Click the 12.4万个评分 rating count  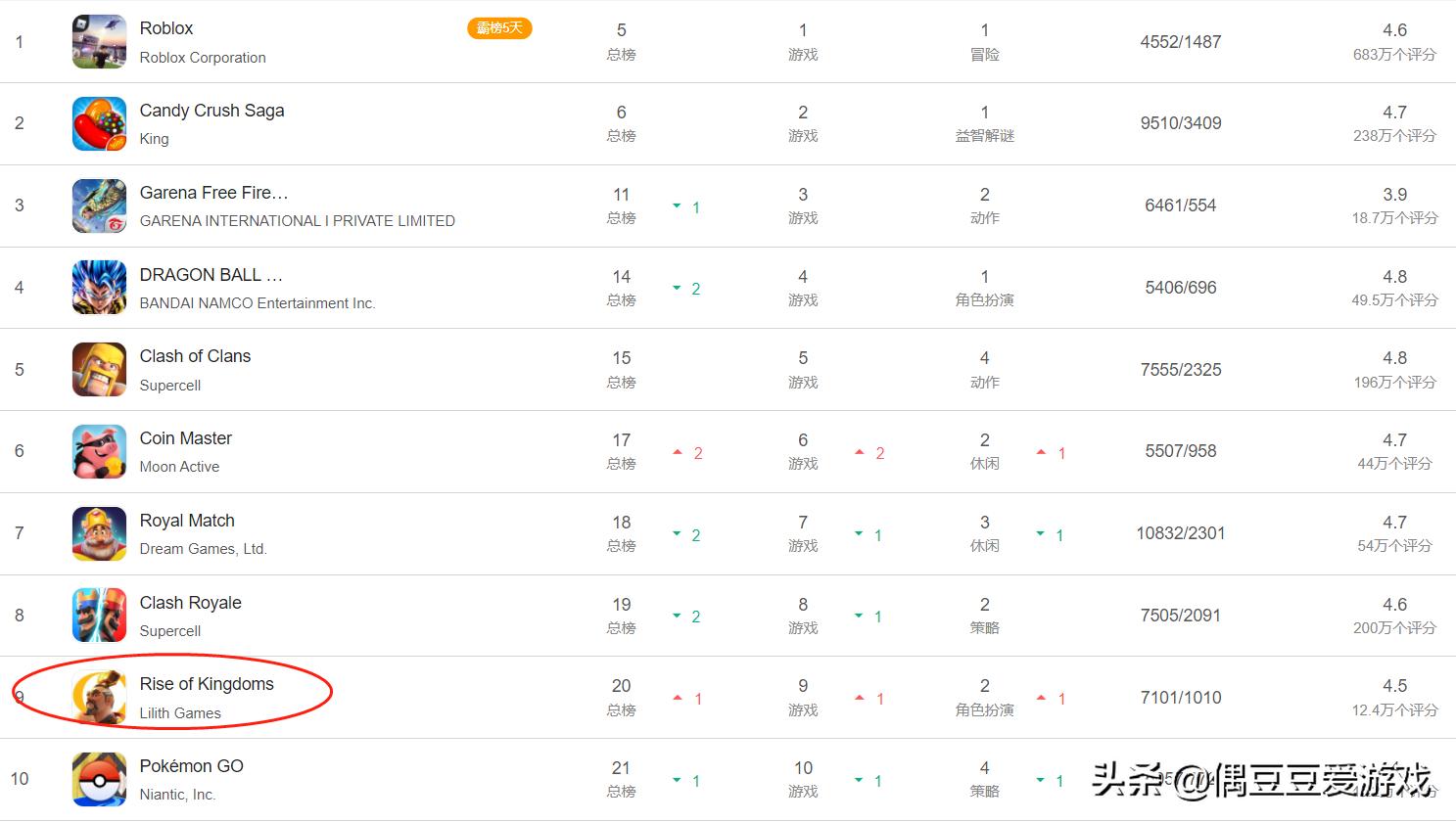pyautogui.click(x=1395, y=710)
